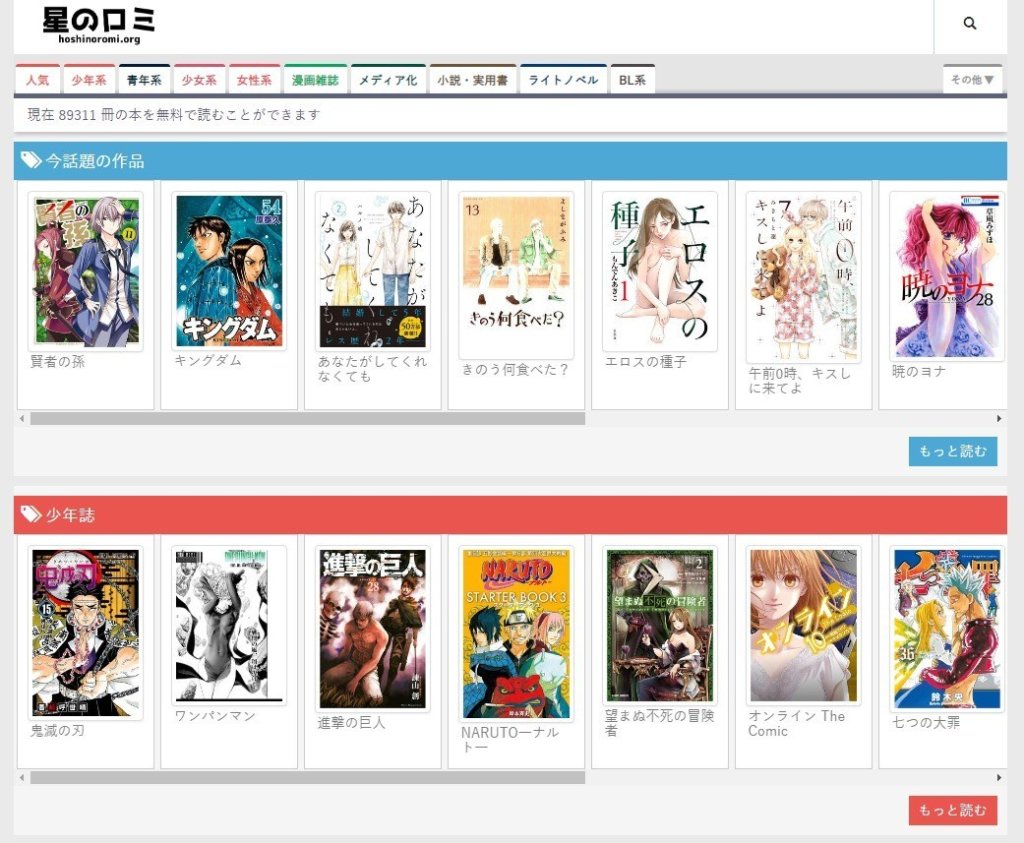Switch to the 小説・実用書 tab
This screenshot has height=843, width=1024.
click(x=473, y=80)
